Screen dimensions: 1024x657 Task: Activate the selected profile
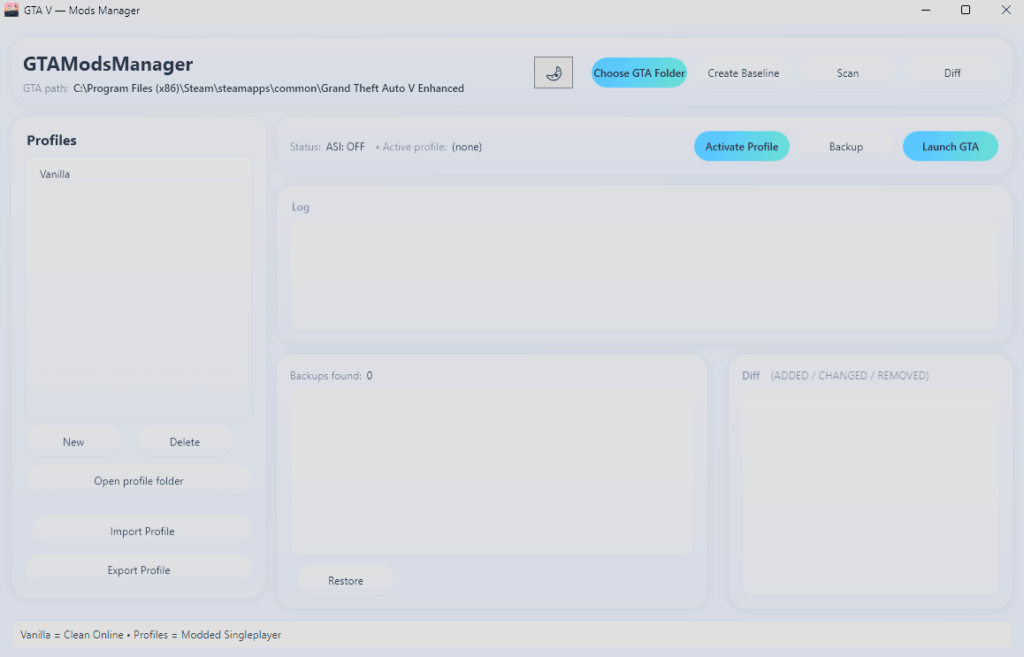tap(742, 146)
